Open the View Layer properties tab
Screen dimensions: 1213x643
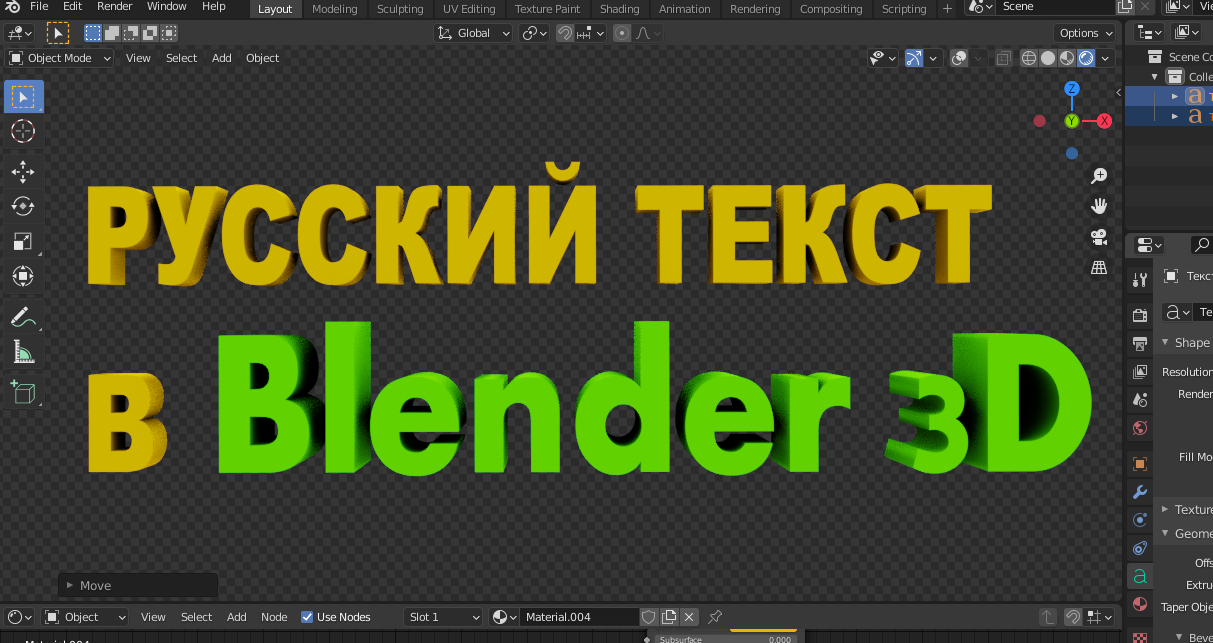point(1139,371)
